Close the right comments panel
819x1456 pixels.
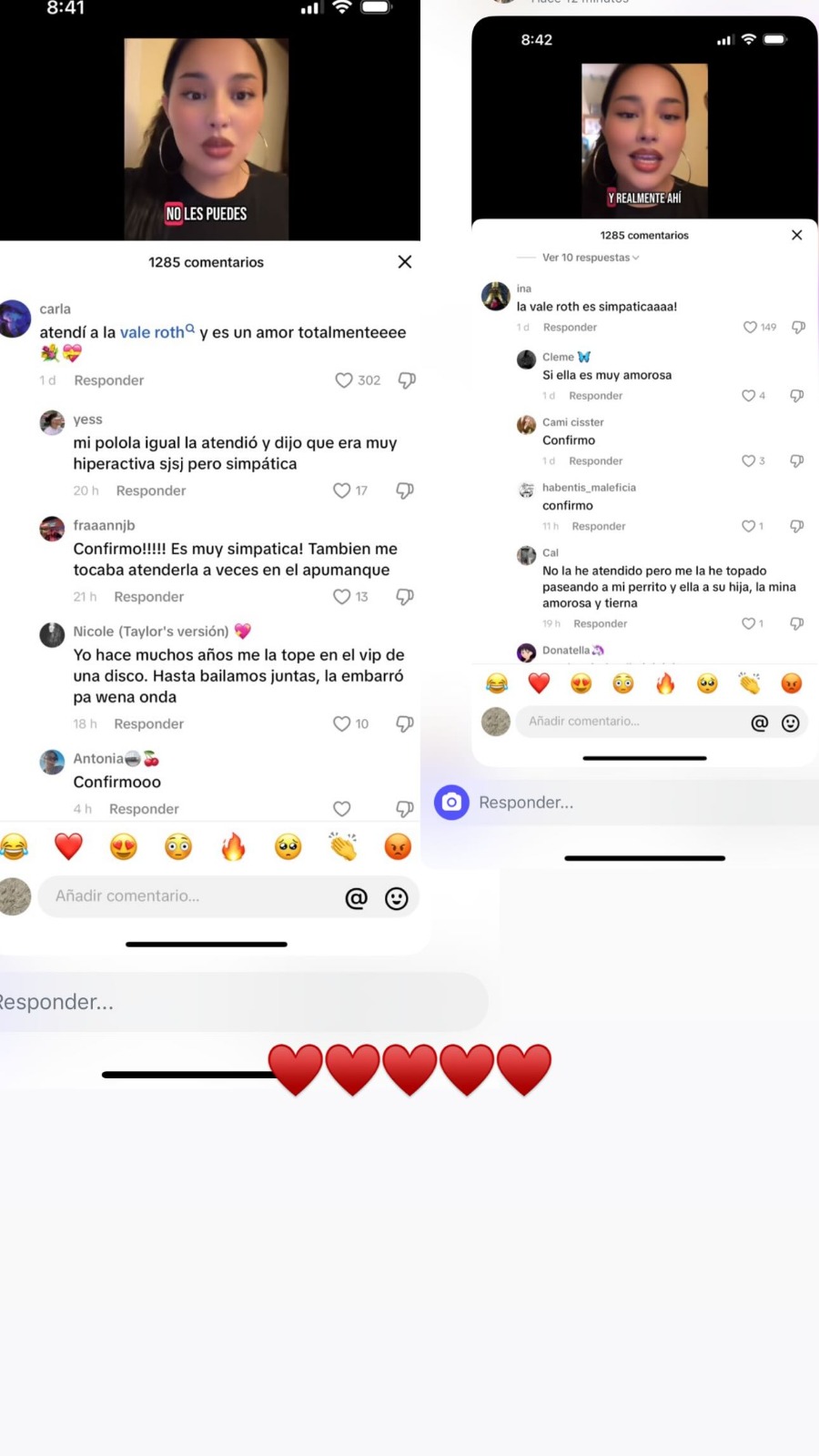pos(797,235)
